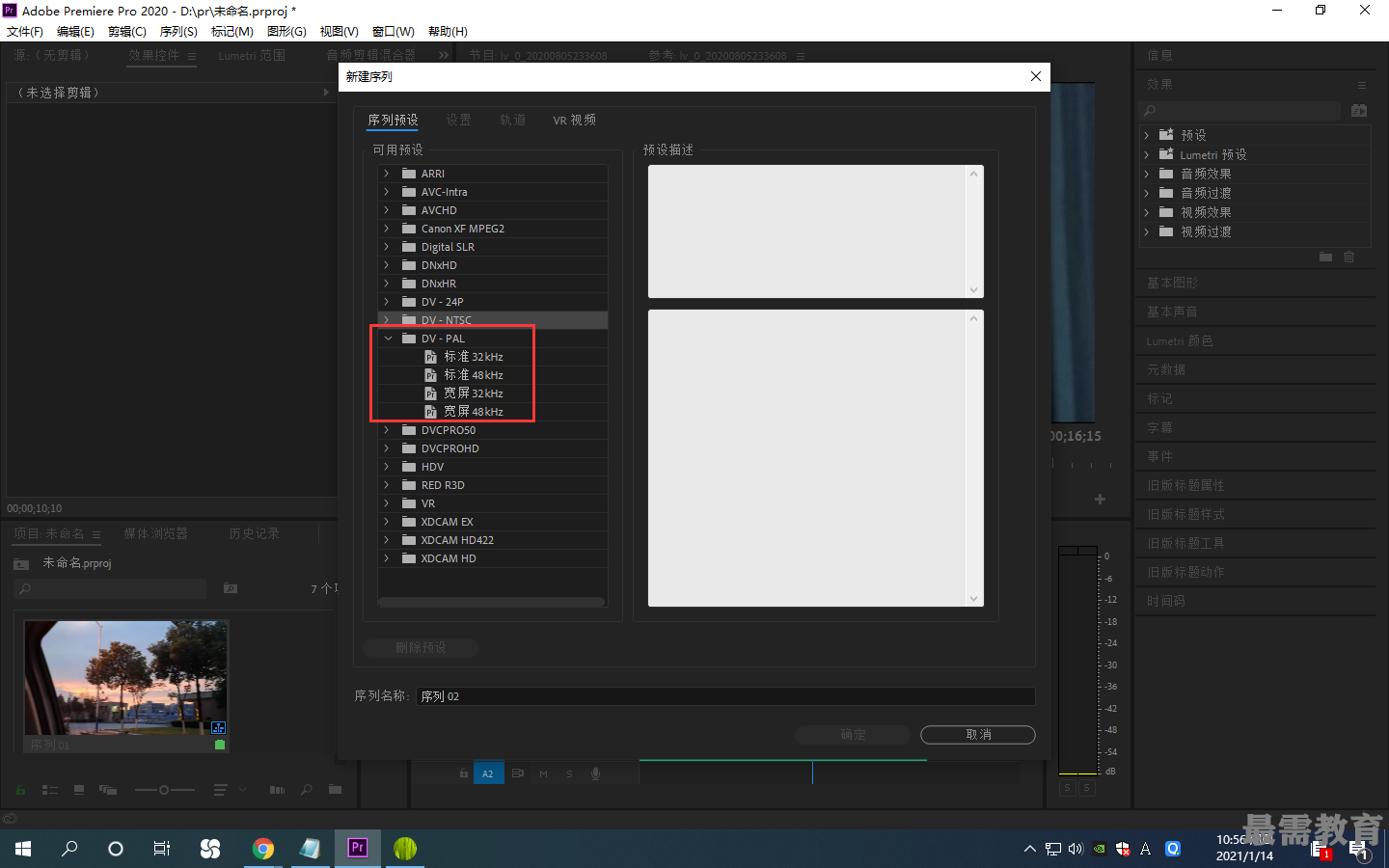
Task: Click the Task View taskbar icon
Action: pyautogui.click(x=162, y=849)
